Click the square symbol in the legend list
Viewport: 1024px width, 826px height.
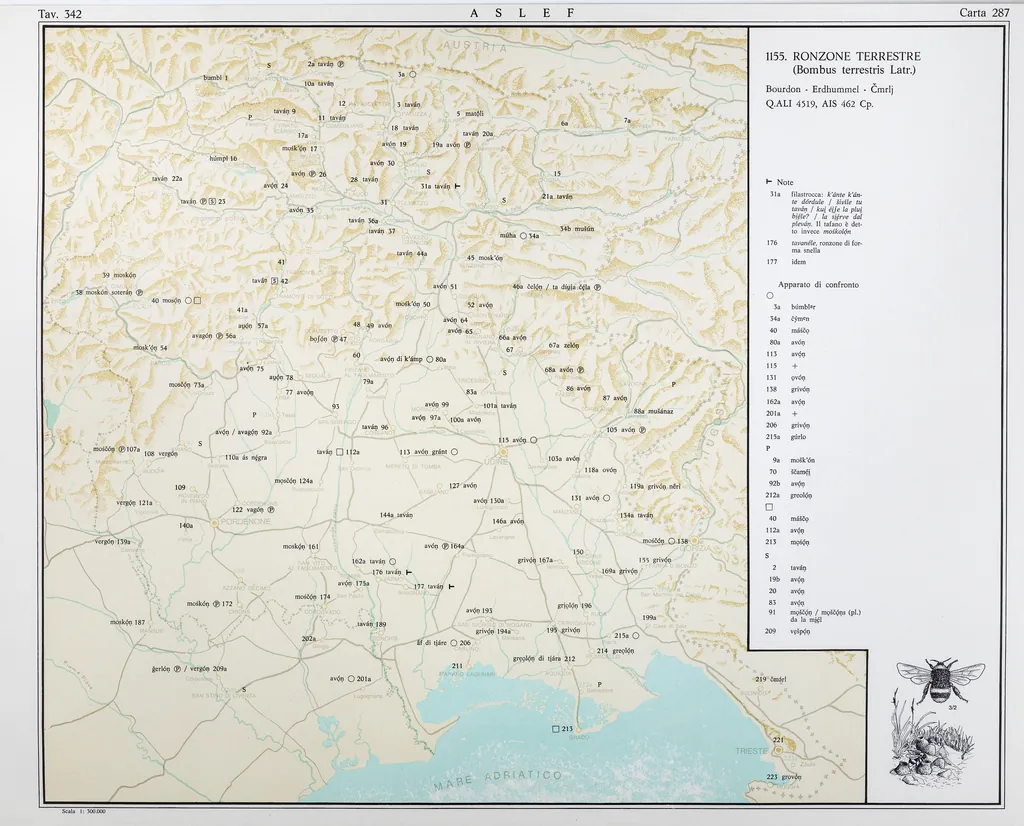coord(769,505)
